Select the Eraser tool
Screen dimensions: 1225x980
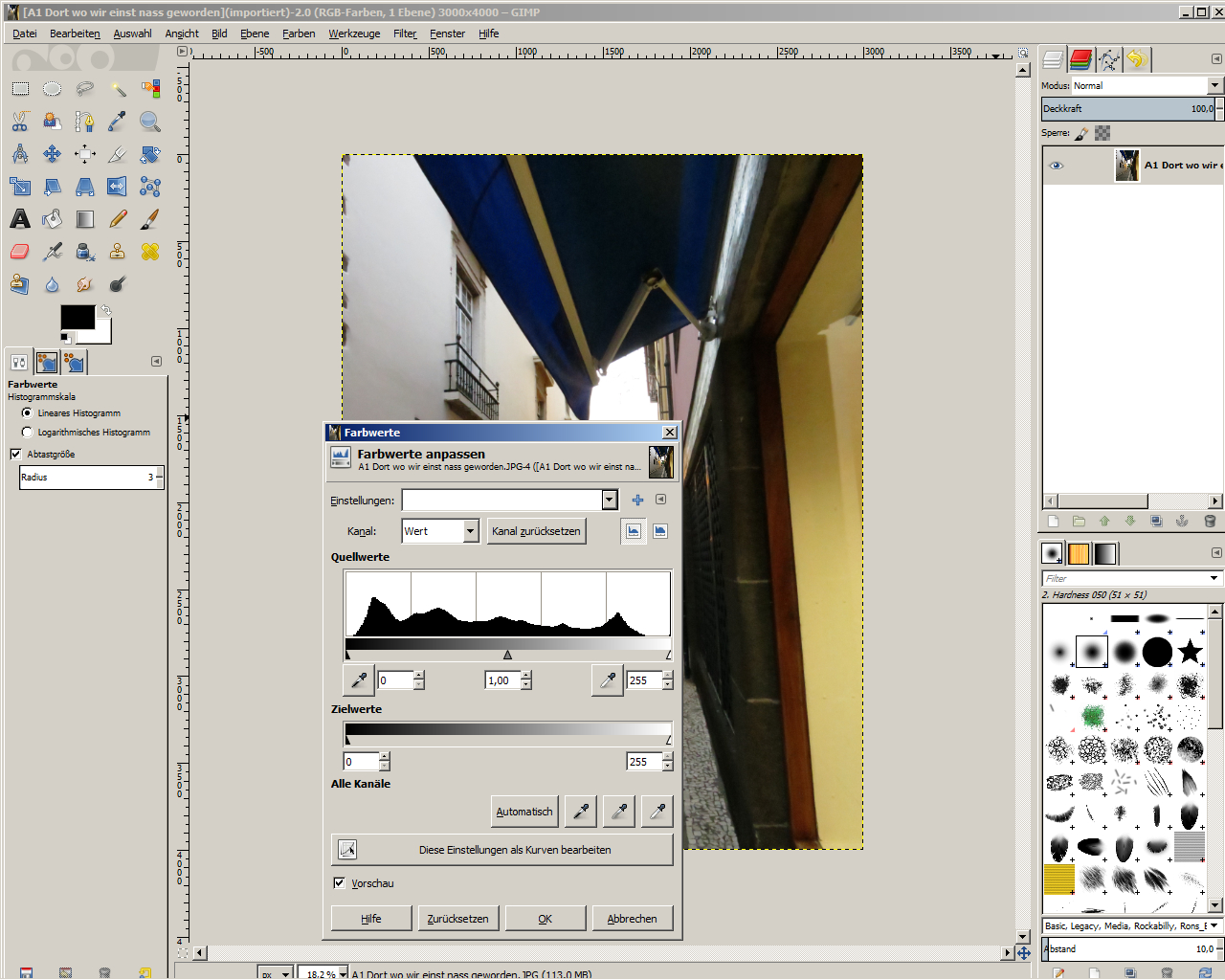[20, 252]
